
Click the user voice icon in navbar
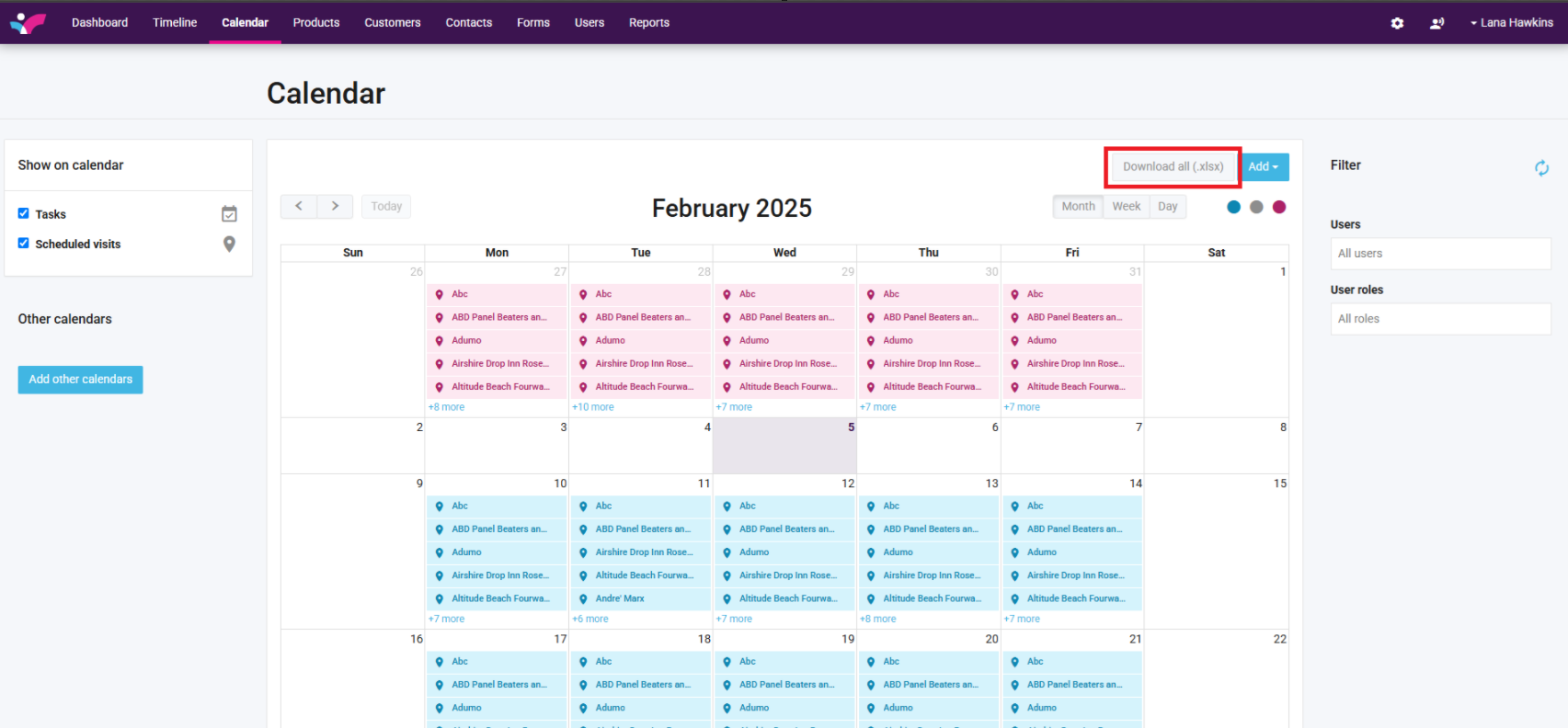(1436, 23)
